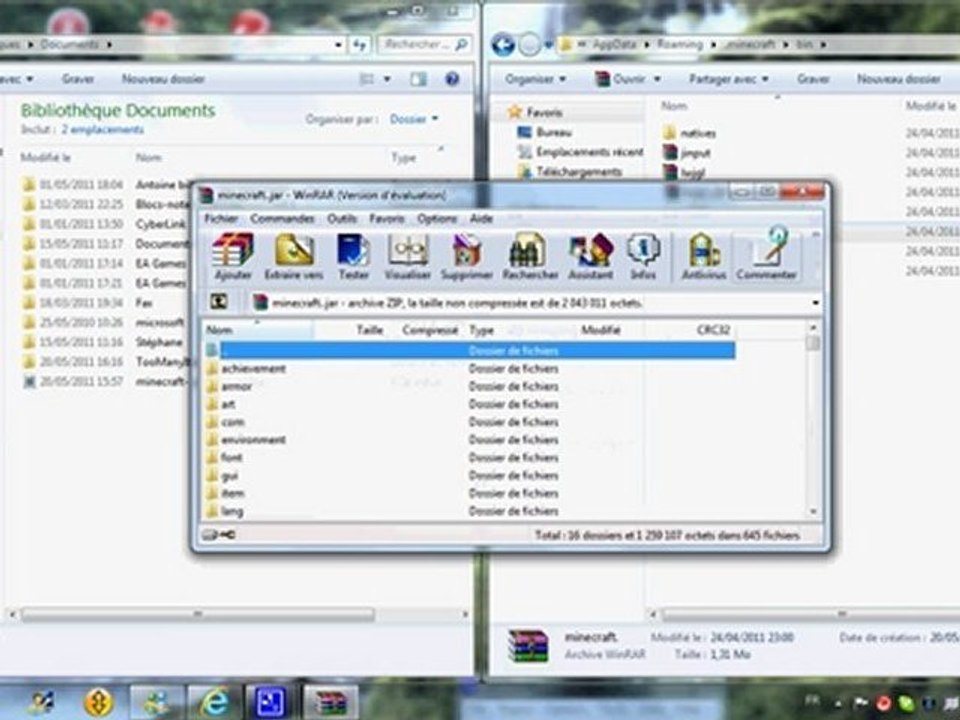Open recent pages dropdown beside navigation arrows
Screen dimensions: 960x720
[x=548, y=45]
